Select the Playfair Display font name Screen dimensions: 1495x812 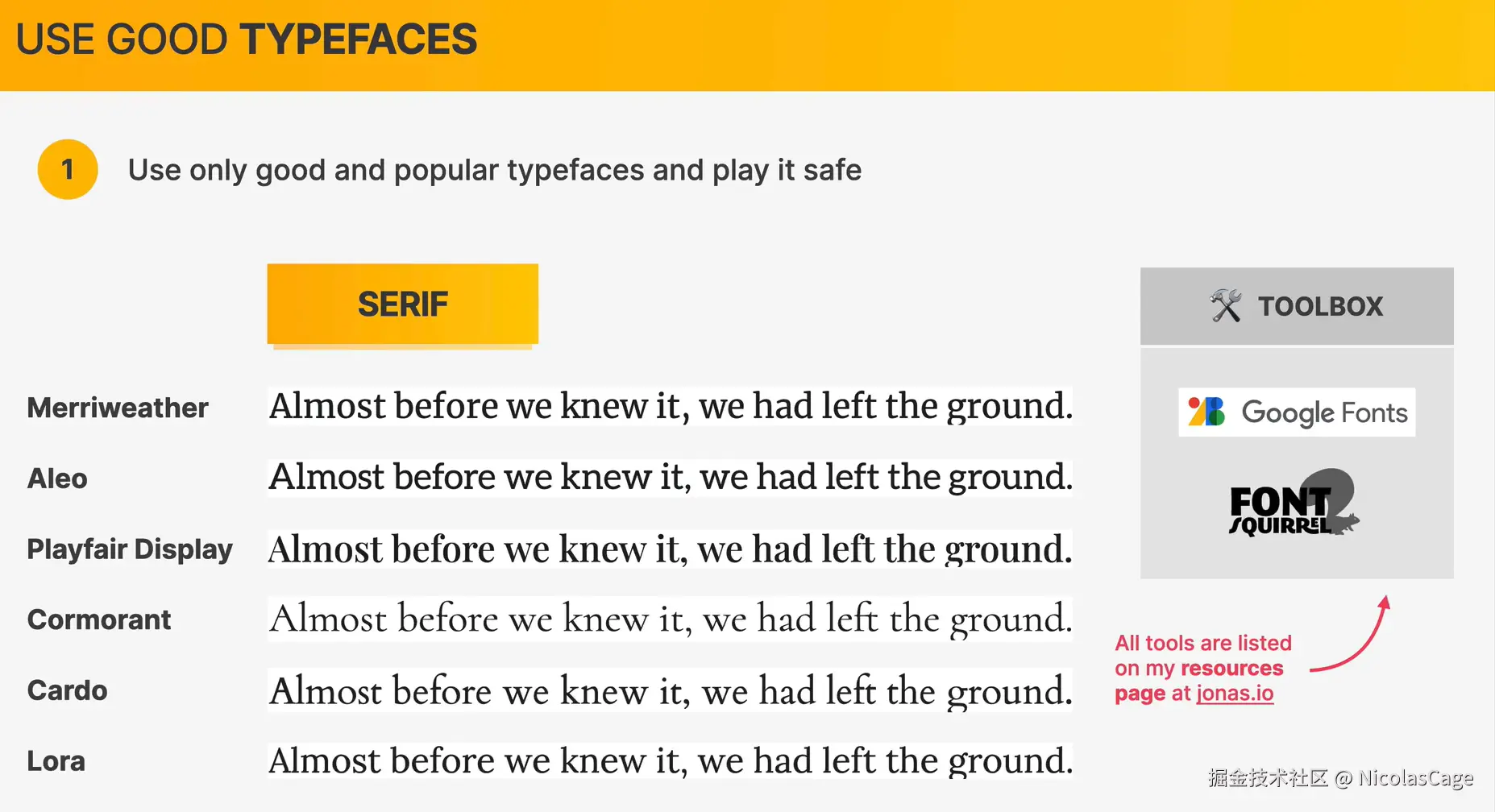130,549
